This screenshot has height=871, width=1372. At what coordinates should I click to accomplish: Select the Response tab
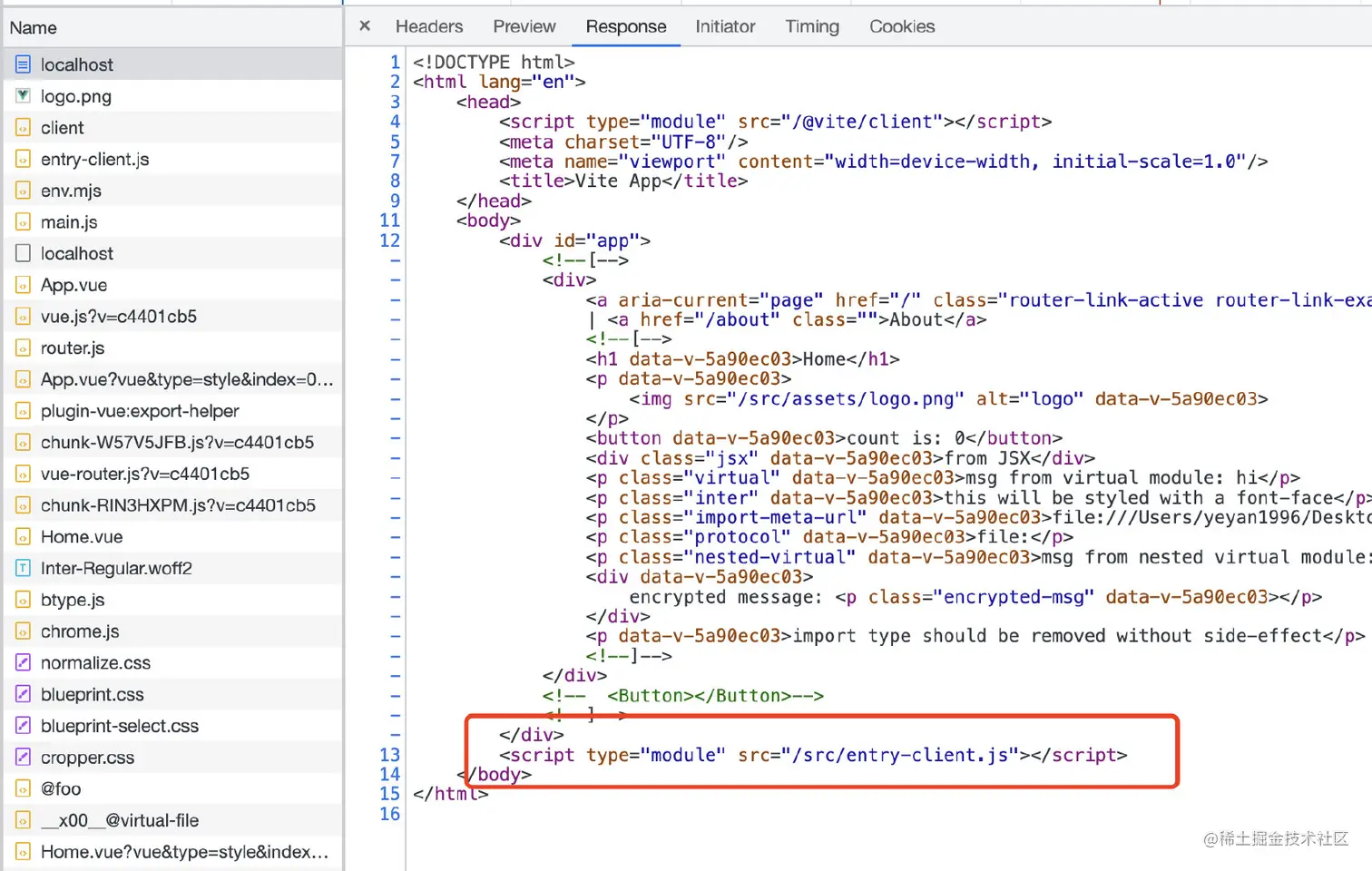point(626,26)
